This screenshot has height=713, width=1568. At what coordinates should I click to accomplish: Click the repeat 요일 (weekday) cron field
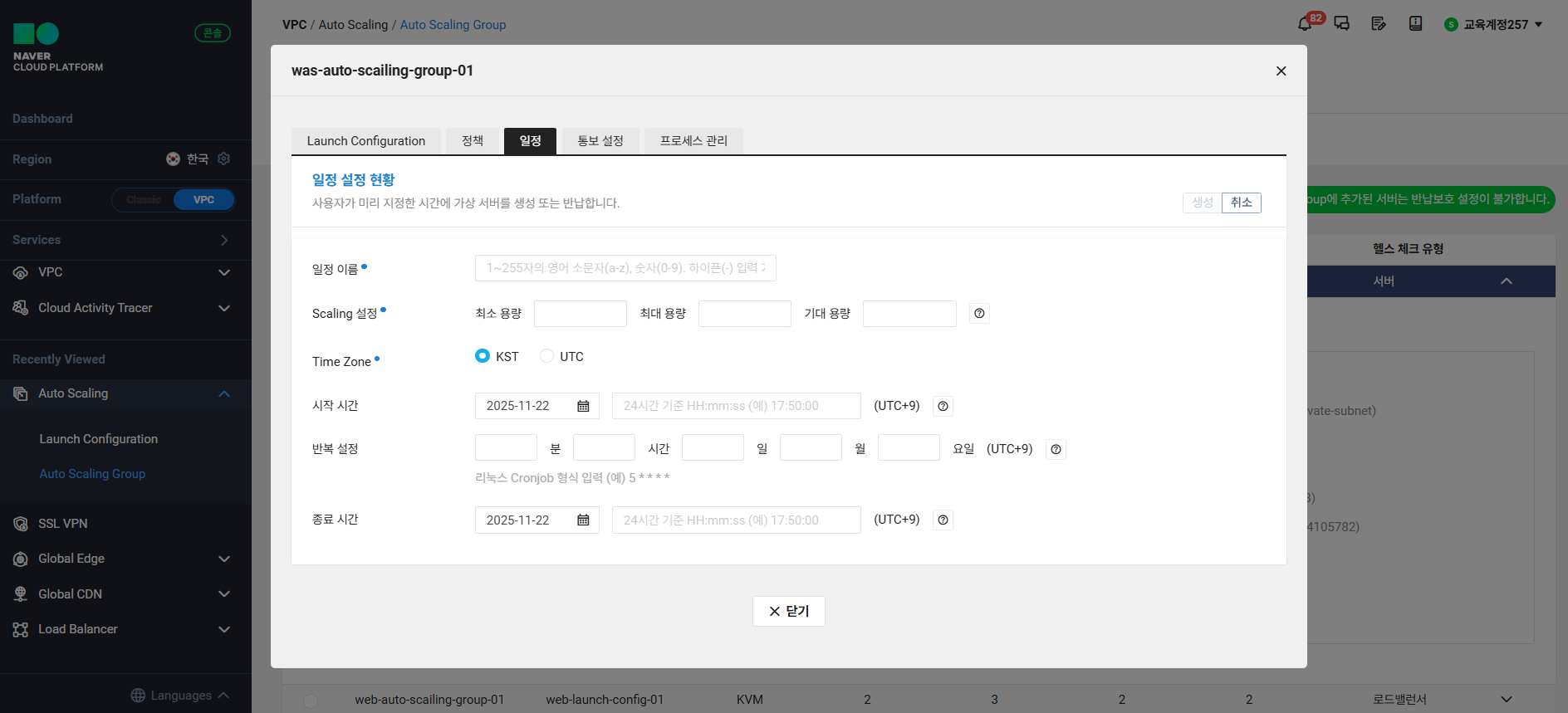pyautogui.click(x=909, y=447)
